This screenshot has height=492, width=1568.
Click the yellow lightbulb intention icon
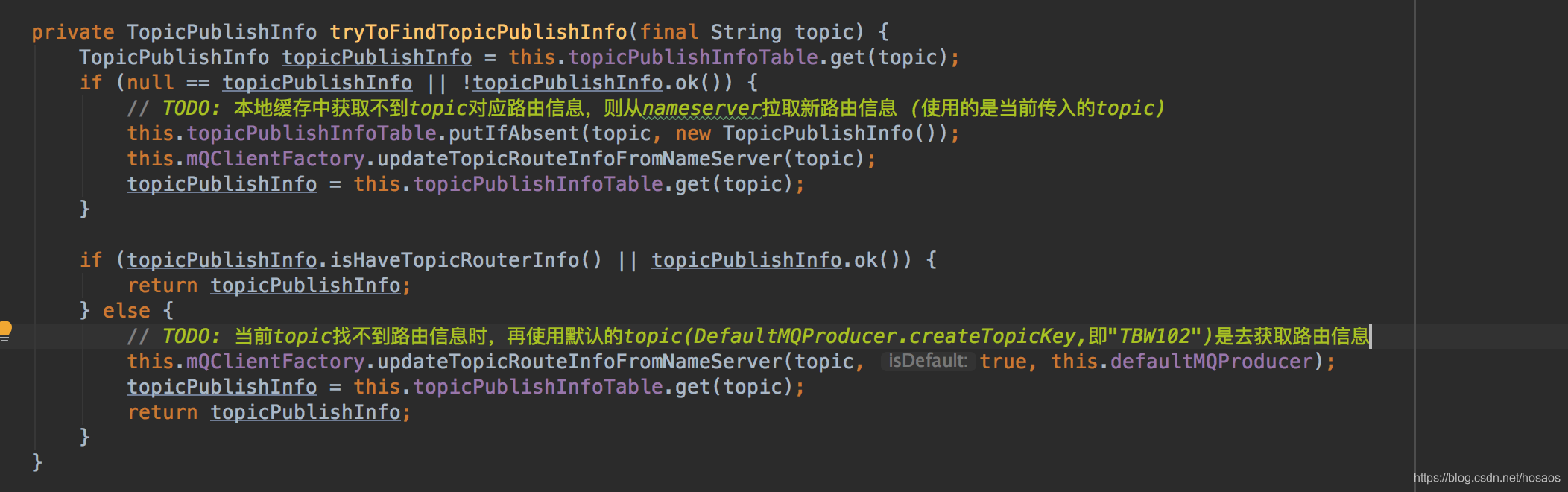coord(6,329)
